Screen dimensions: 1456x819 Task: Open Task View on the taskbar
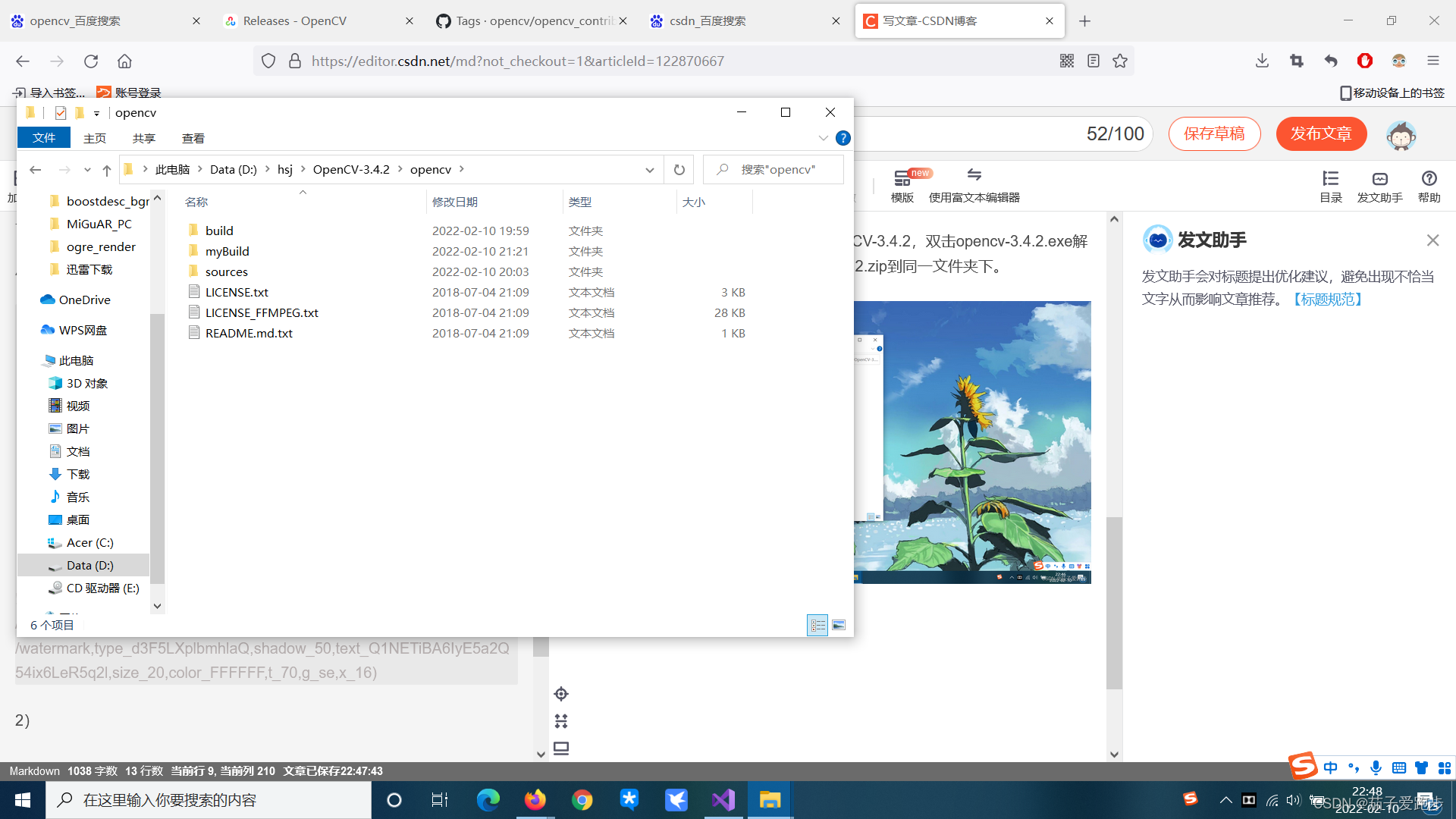(x=440, y=800)
